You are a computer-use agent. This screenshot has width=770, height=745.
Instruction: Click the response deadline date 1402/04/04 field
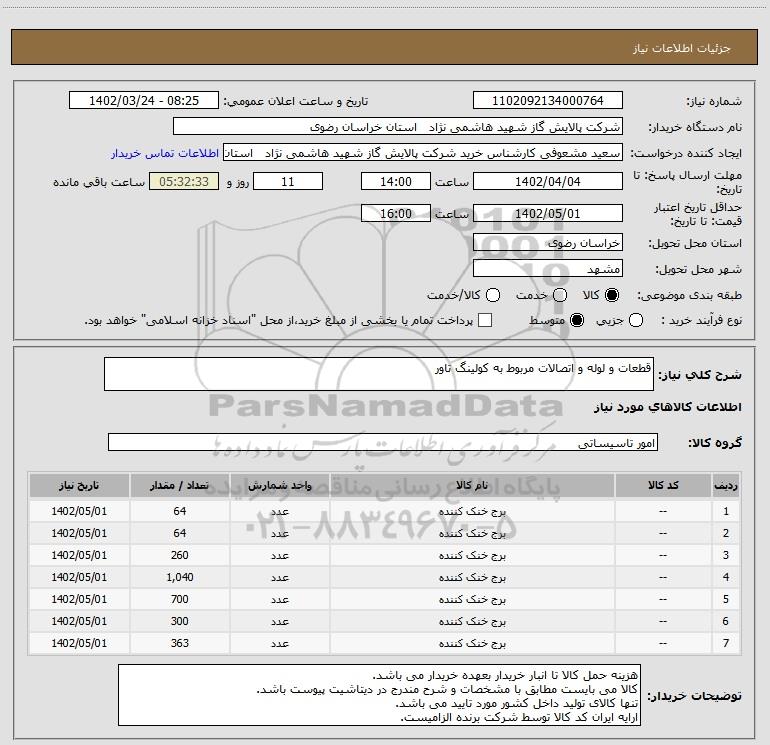click(x=548, y=181)
